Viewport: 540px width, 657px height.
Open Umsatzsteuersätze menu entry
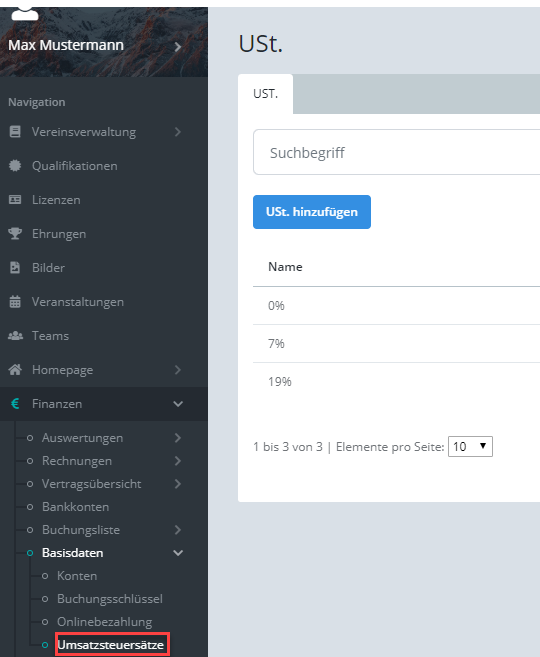point(111,645)
